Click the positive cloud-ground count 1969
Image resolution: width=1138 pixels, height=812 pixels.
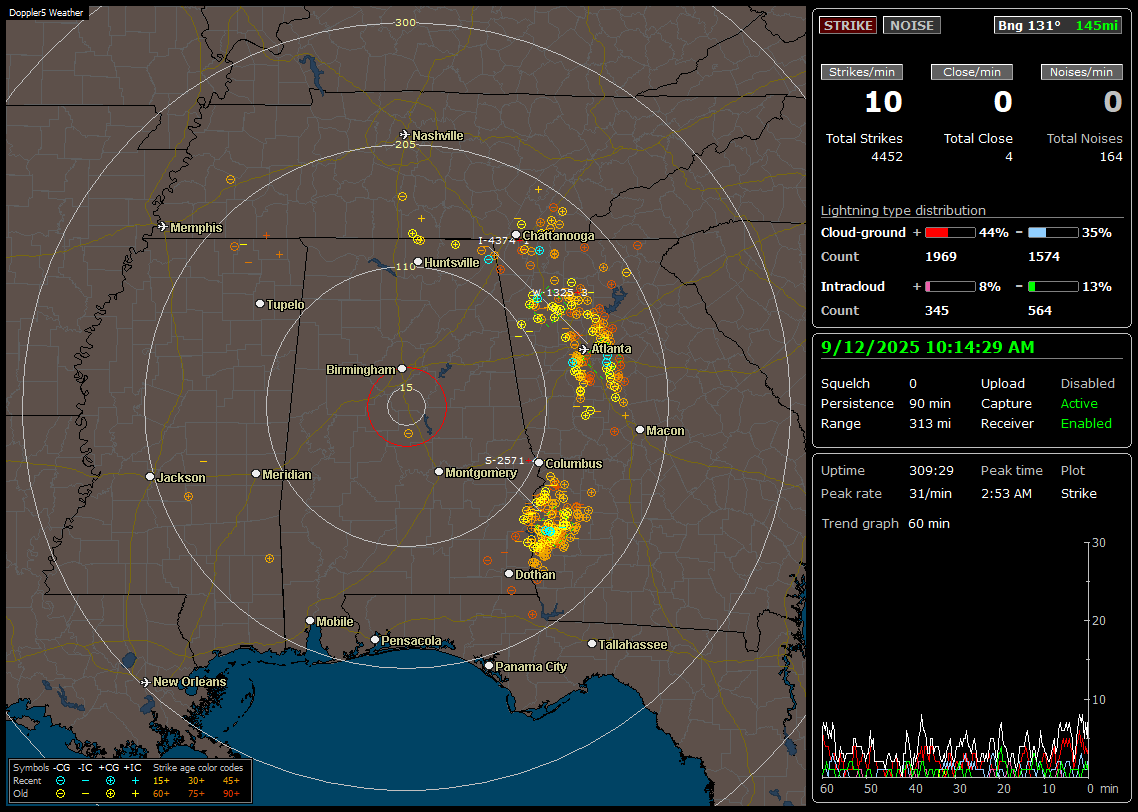coord(941,257)
